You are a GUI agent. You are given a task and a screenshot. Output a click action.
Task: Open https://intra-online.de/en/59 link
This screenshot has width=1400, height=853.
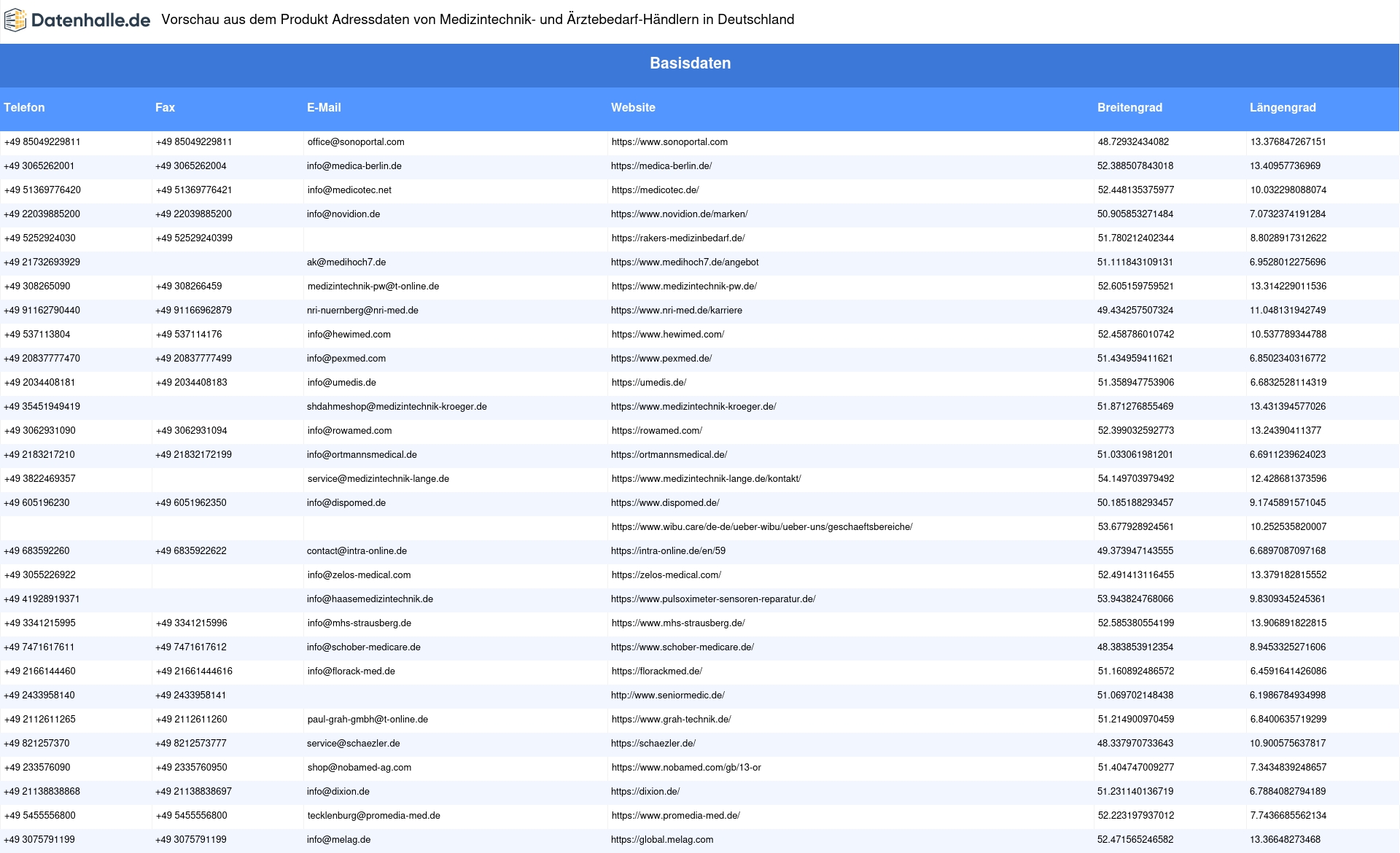pos(669,551)
